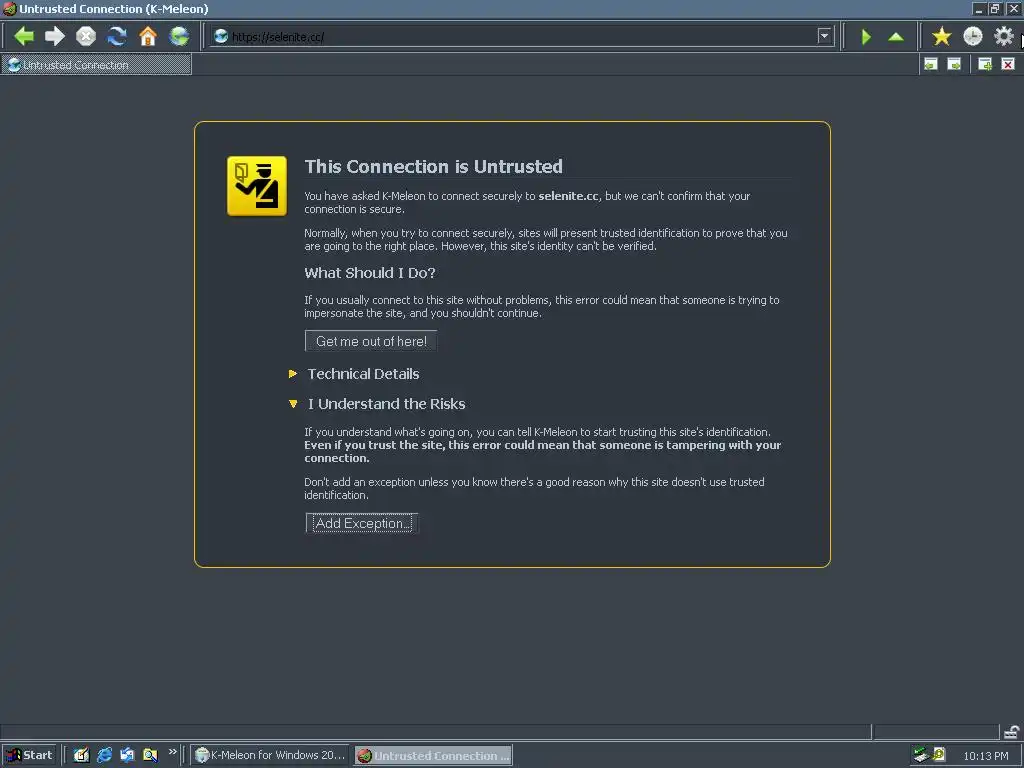Click the 'What Should I Do?' heading
Screen dimensions: 1024x768
pyautogui.click(x=370, y=273)
